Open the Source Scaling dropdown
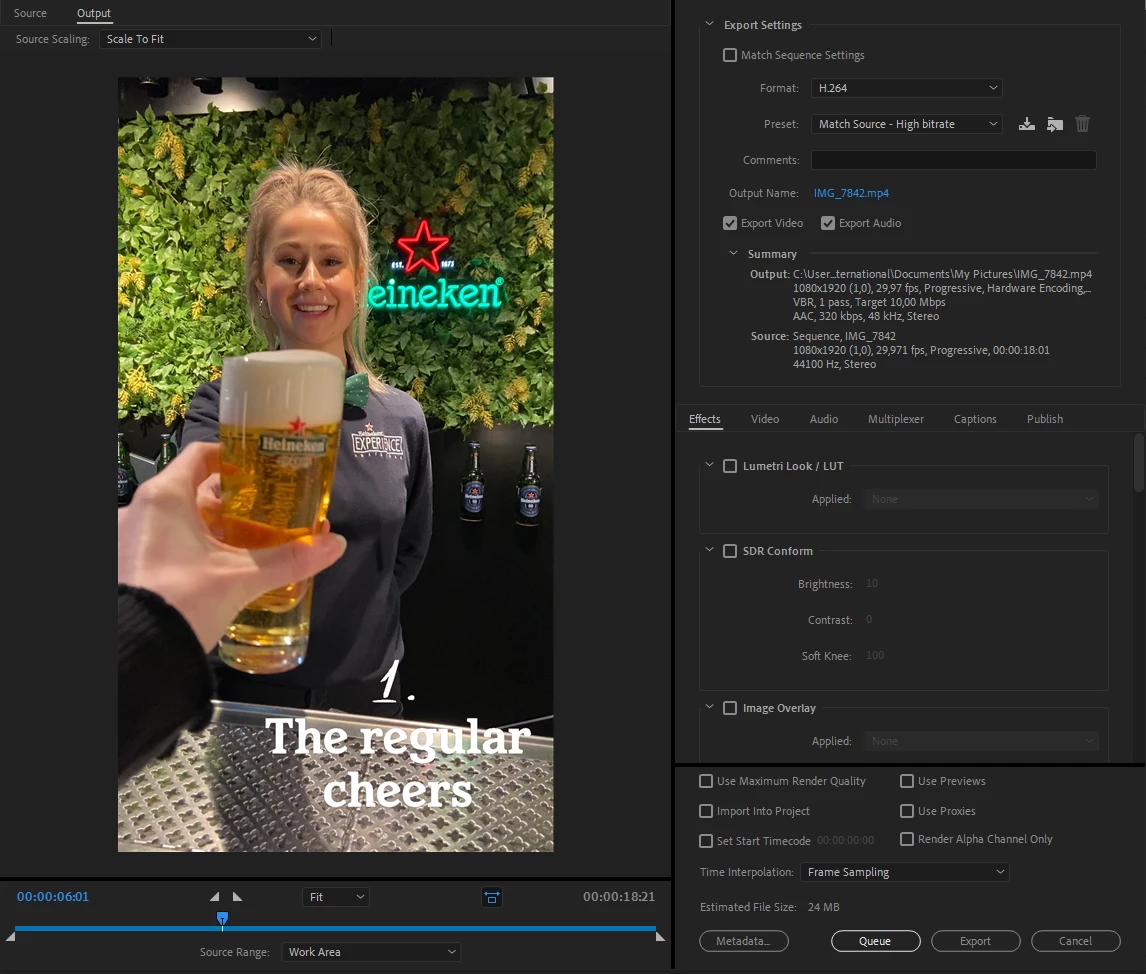This screenshot has width=1146, height=974. point(210,39)
